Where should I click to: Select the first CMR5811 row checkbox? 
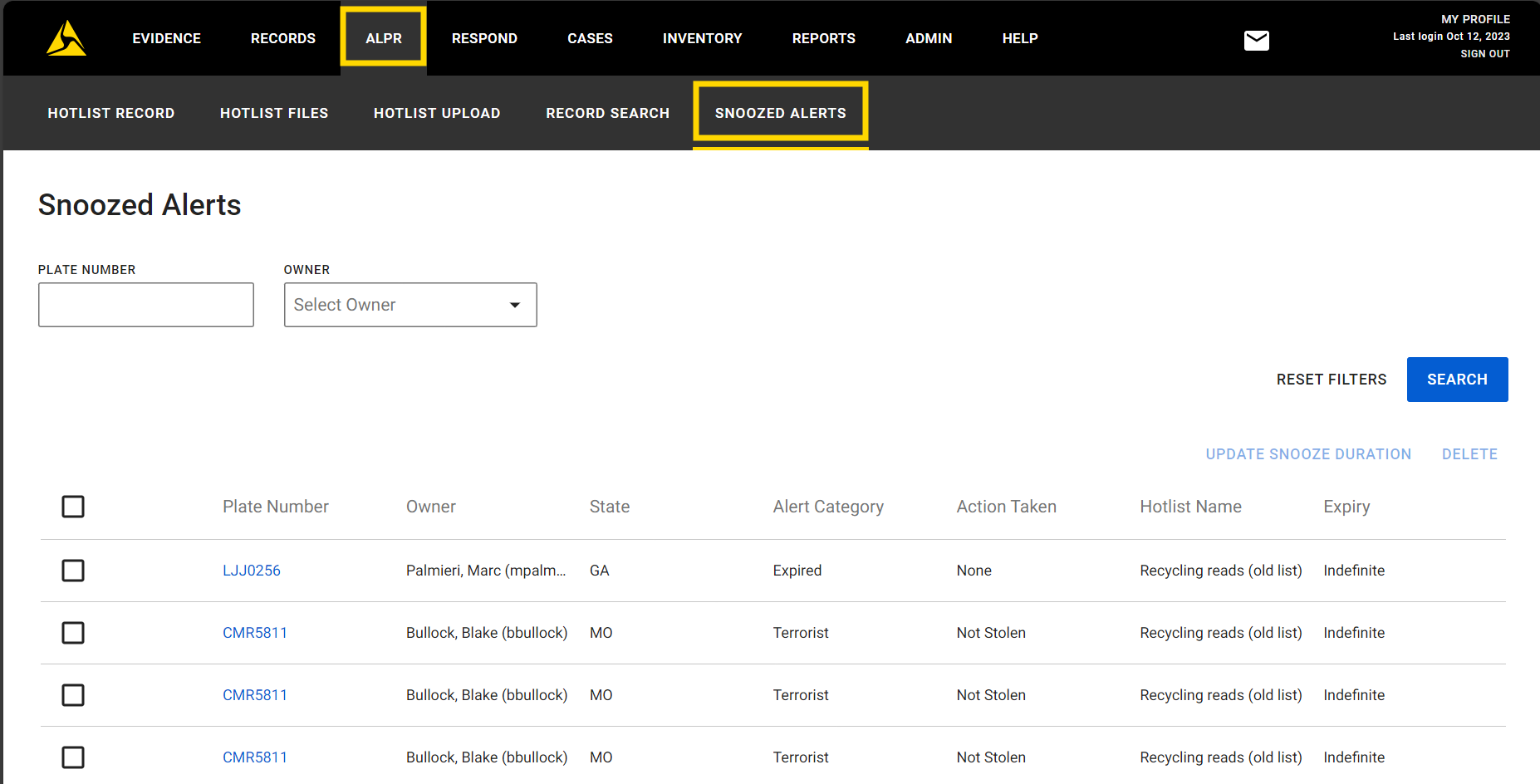[x=73, y=633]
